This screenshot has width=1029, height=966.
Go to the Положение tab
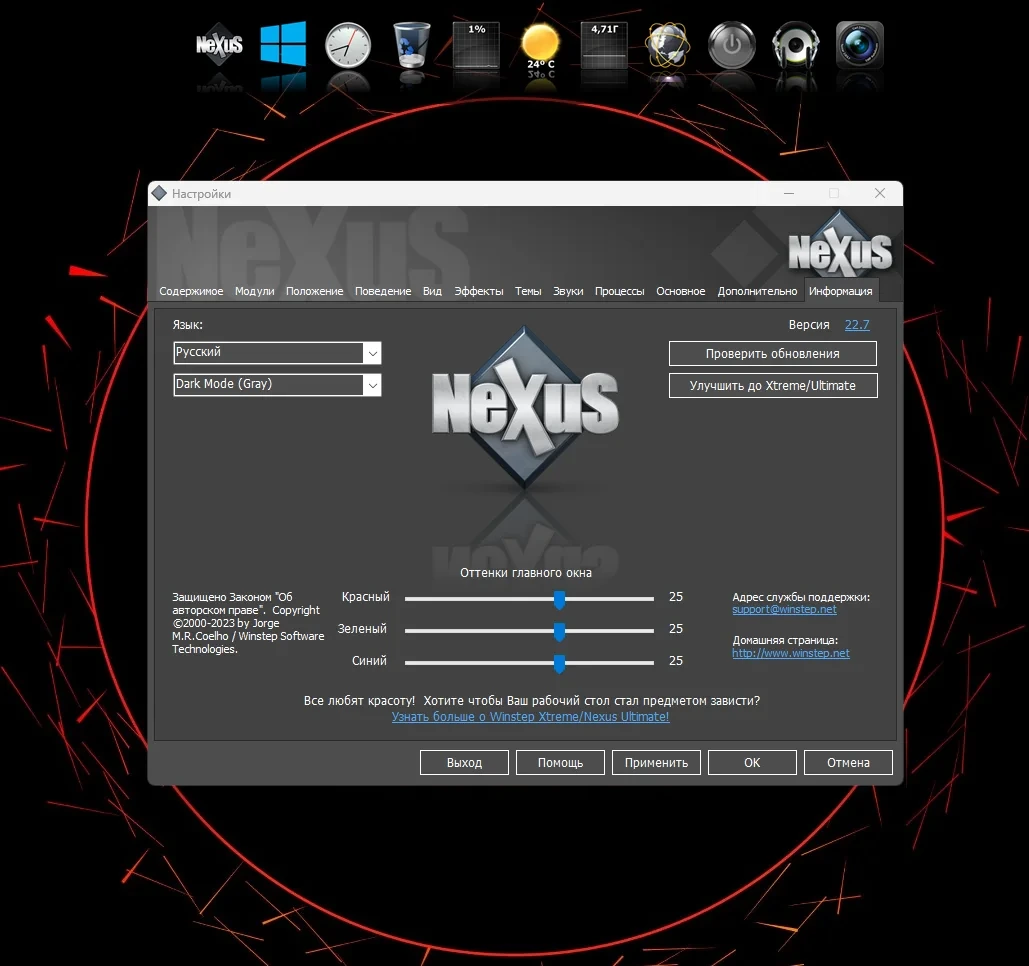(314, 291)
